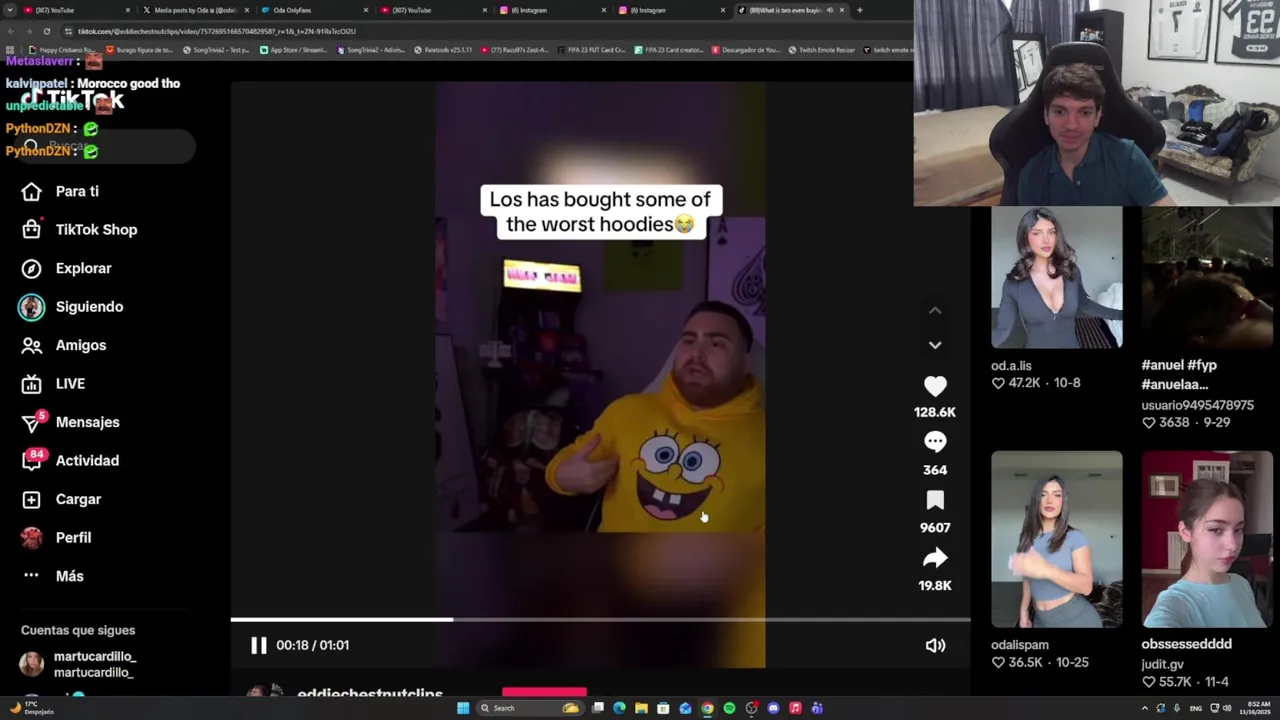Open eddiechestnutclips author profile
Viewport: 1280px width, 720px height.
click(370, 694)
